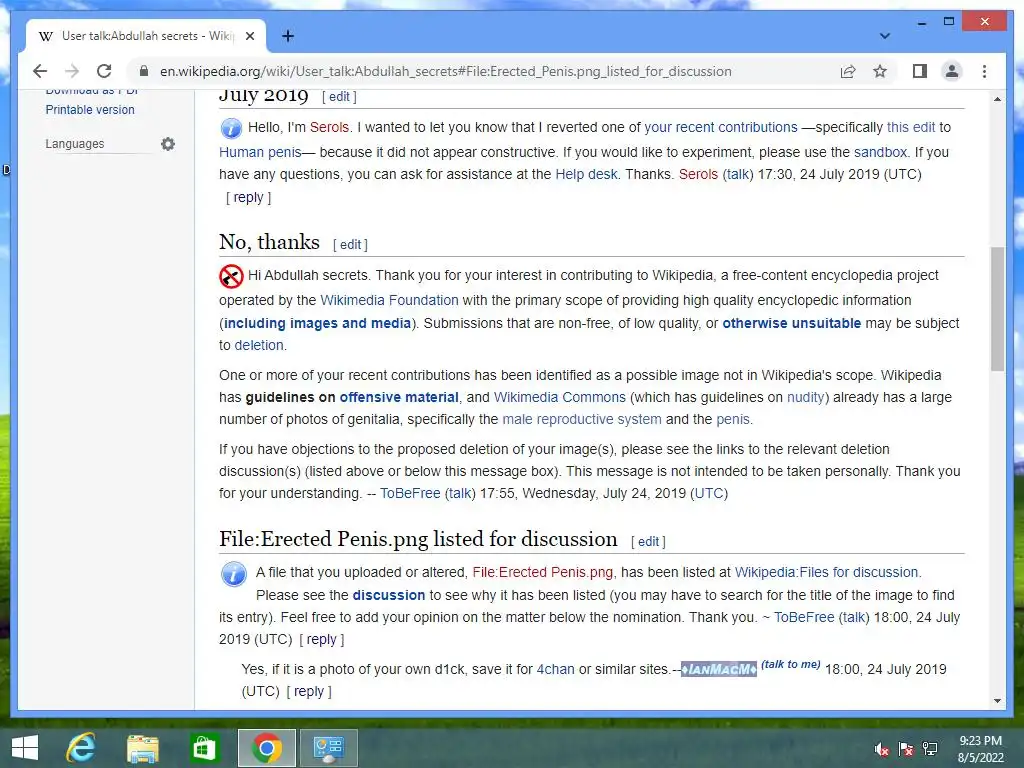Reload the page with the refresh icon
Screen dimensions: 1024x768
(104, 71)
